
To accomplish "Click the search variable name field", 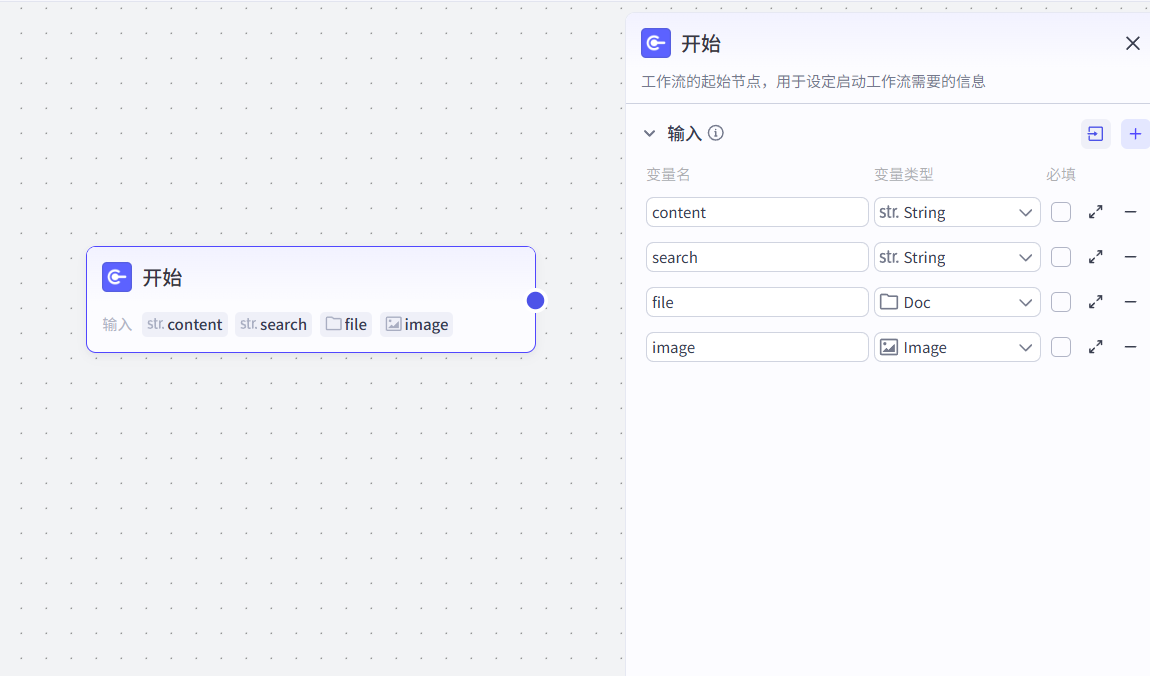I will [x=757, y=257].
